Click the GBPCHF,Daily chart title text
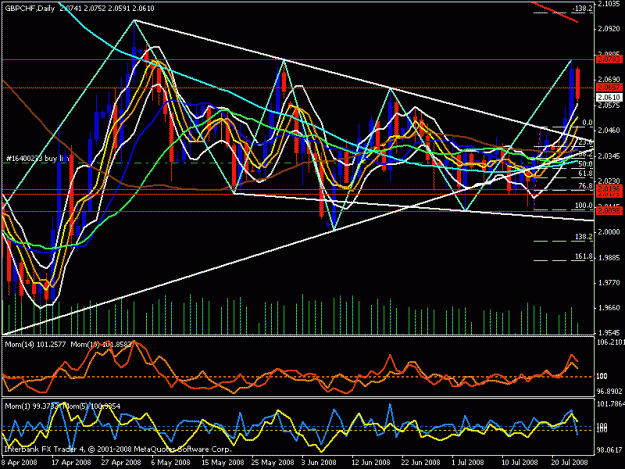The image size is (625, 469). (x=29, y=8)
